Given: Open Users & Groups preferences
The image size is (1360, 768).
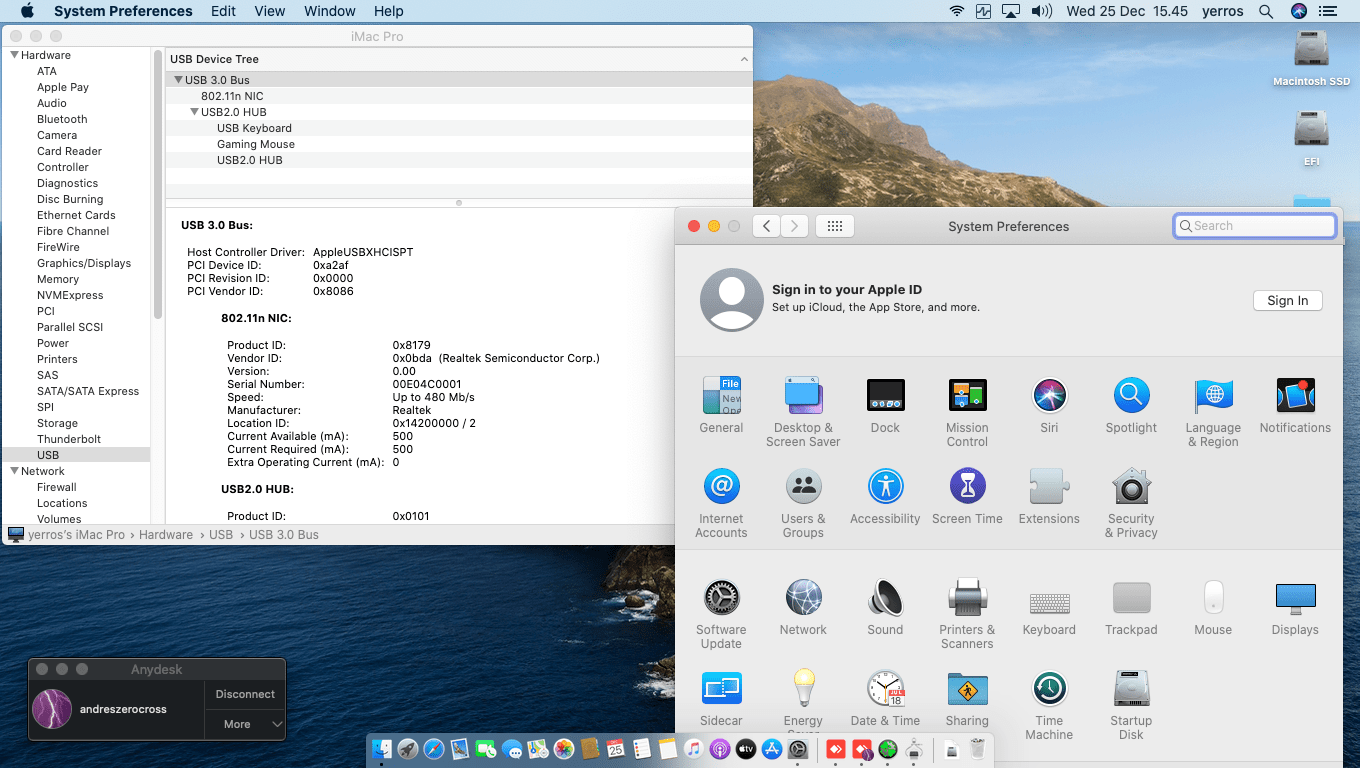Looking at the screenshot, I should pyautogui.click(x=803, y=488).
